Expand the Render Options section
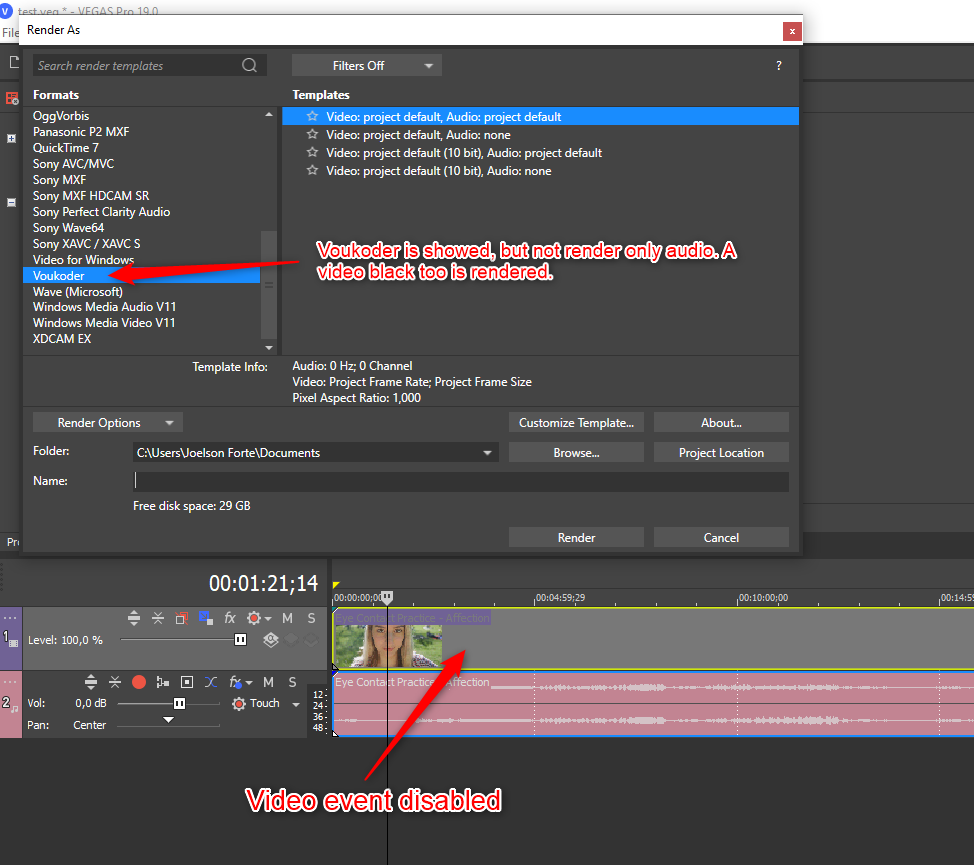This screenshot has height=865, width=974. pyautogui.click(x=107, y=423)
